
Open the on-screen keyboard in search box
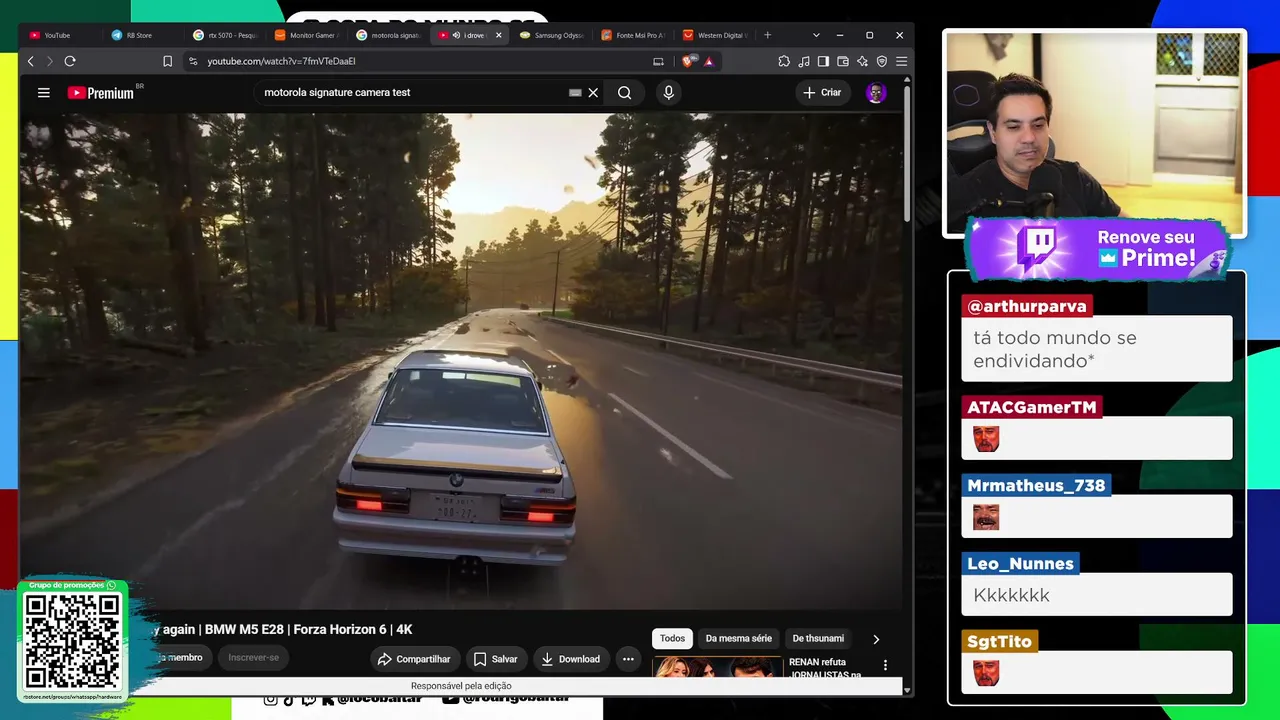575,93
